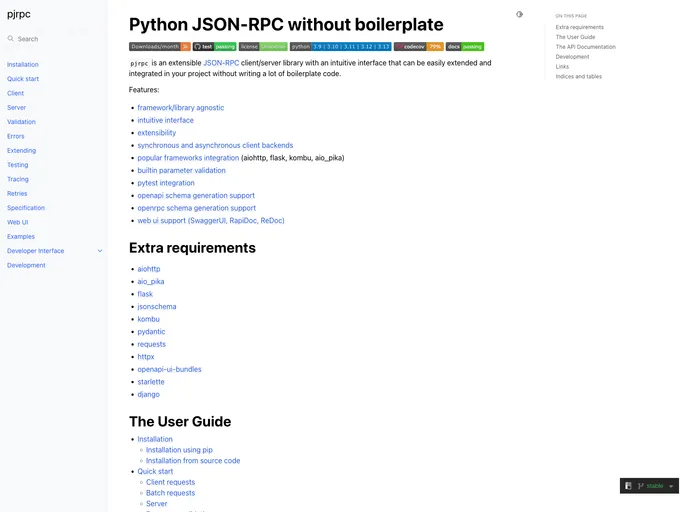
Task: Open the requests requirement link
Action: pos(151,344)
